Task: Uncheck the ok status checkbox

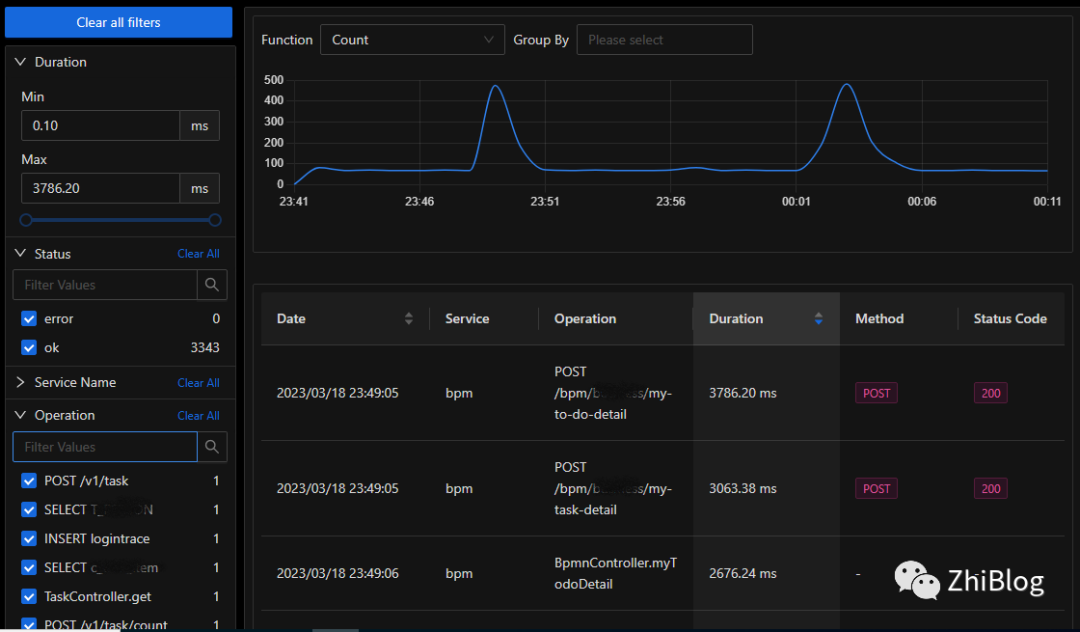Action: pos(29,348)
